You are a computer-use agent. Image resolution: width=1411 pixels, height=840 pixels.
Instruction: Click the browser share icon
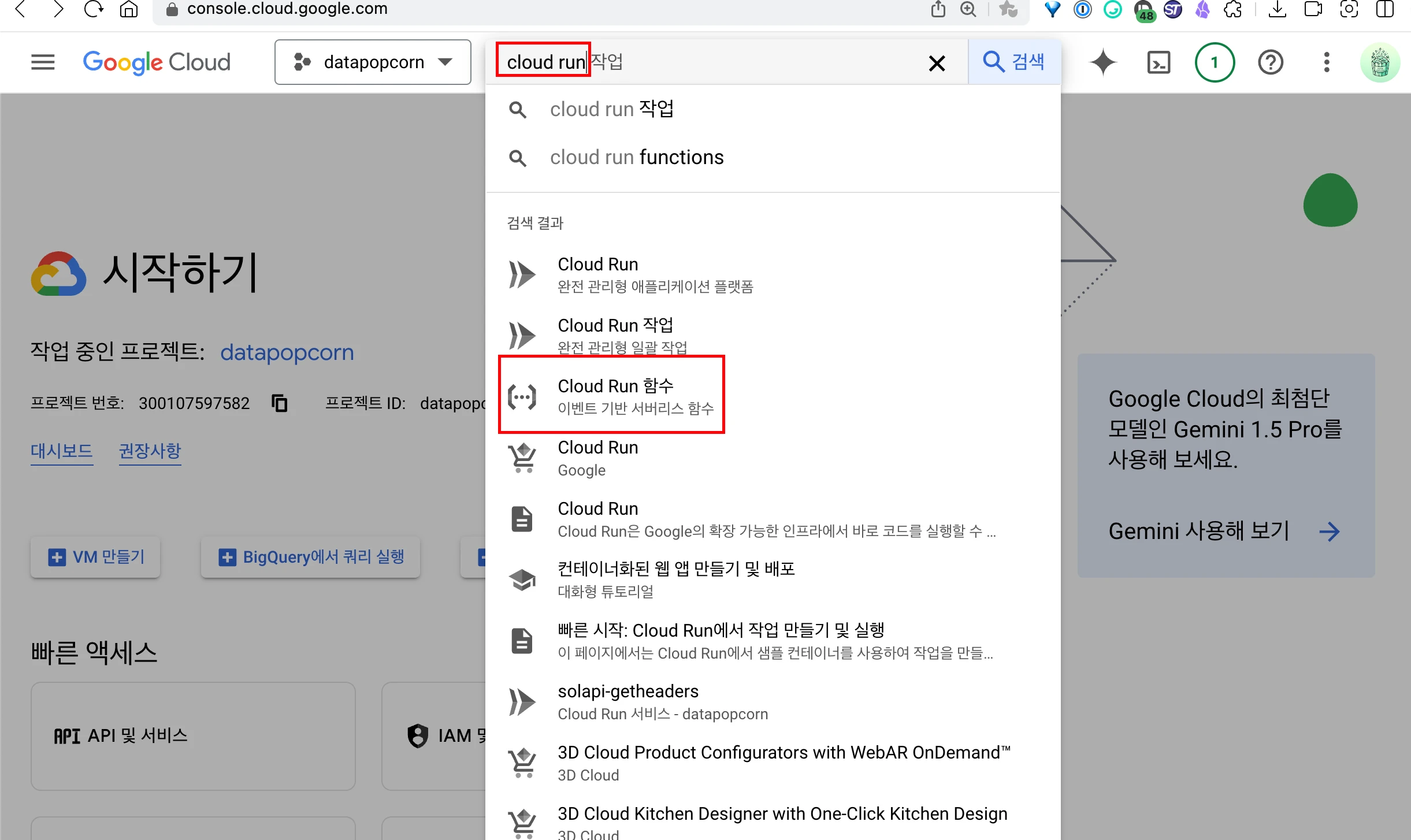point(938,9)
